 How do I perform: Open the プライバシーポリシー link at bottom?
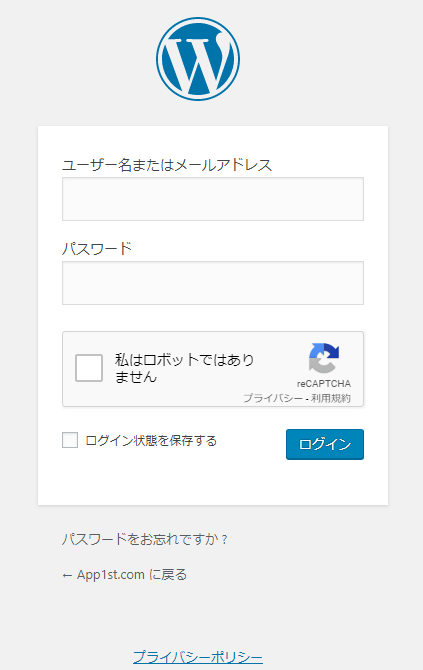click(x=198, y=657)
